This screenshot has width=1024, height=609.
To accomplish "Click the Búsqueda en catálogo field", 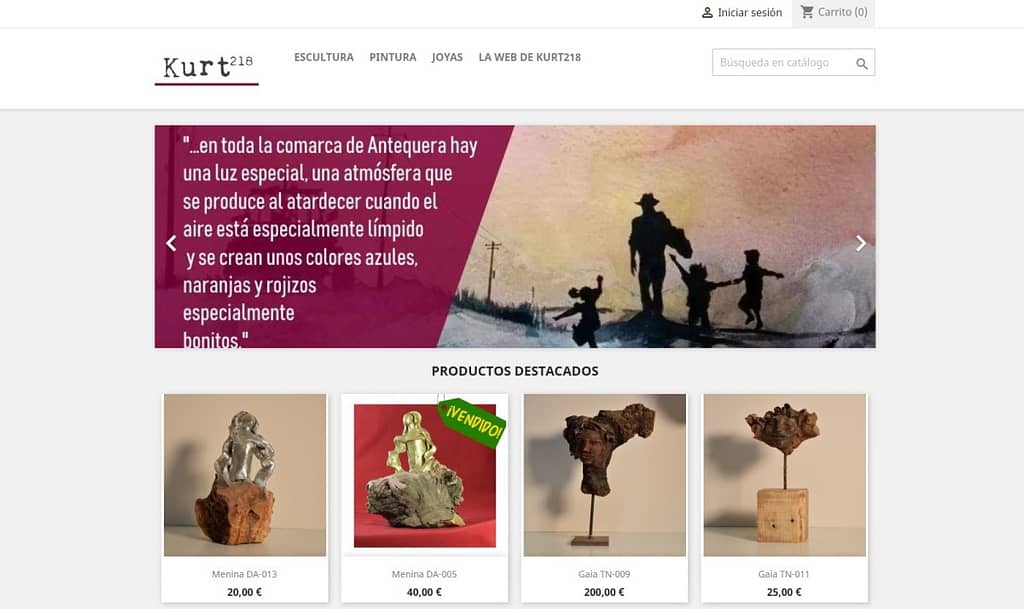I will (x=784, y=63).
